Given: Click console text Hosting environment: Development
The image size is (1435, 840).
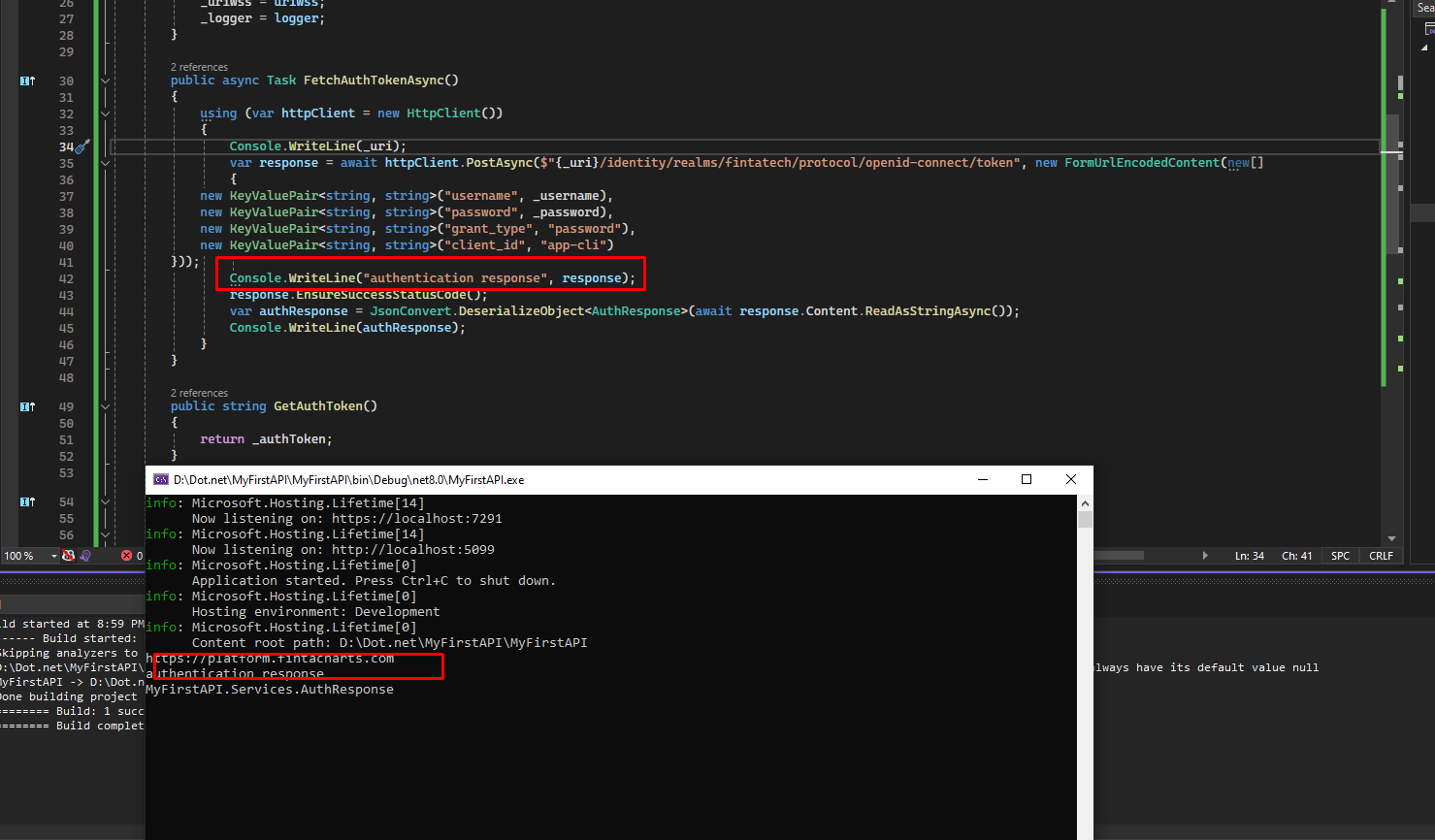Looking at the screenshot, I should pyautogui.click(x=315, y=612).
